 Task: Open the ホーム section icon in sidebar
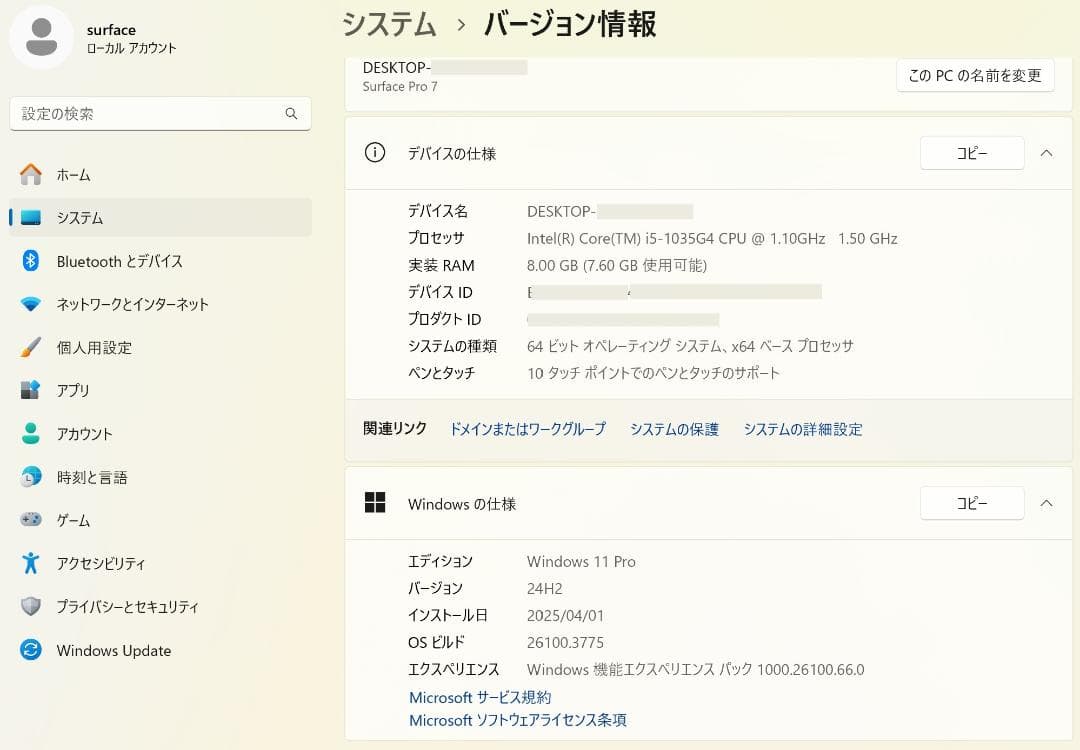click(x=30, y=173)
